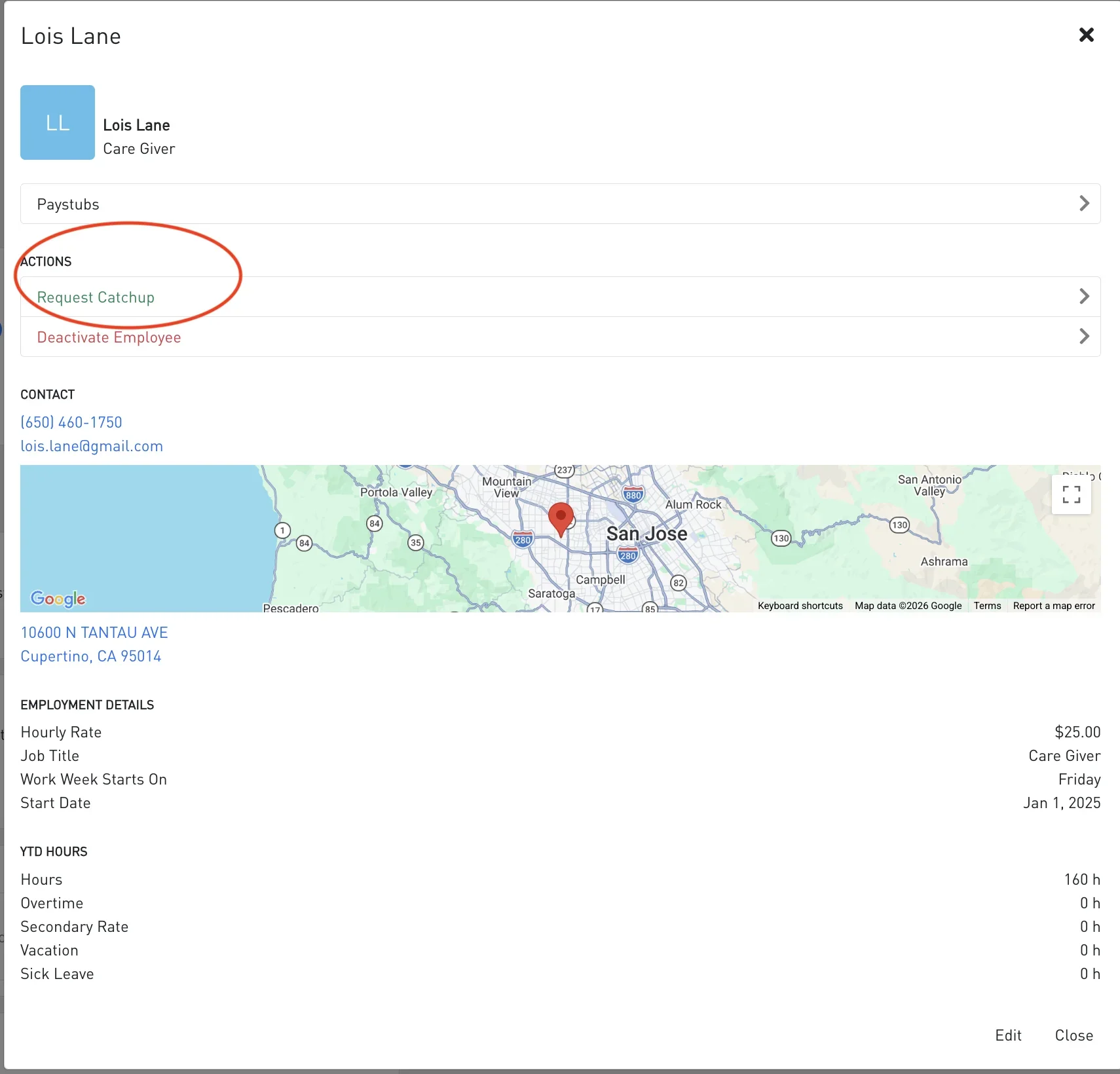
Task: Click the $25.00 hourly rate value
Action: point(1077,732)
